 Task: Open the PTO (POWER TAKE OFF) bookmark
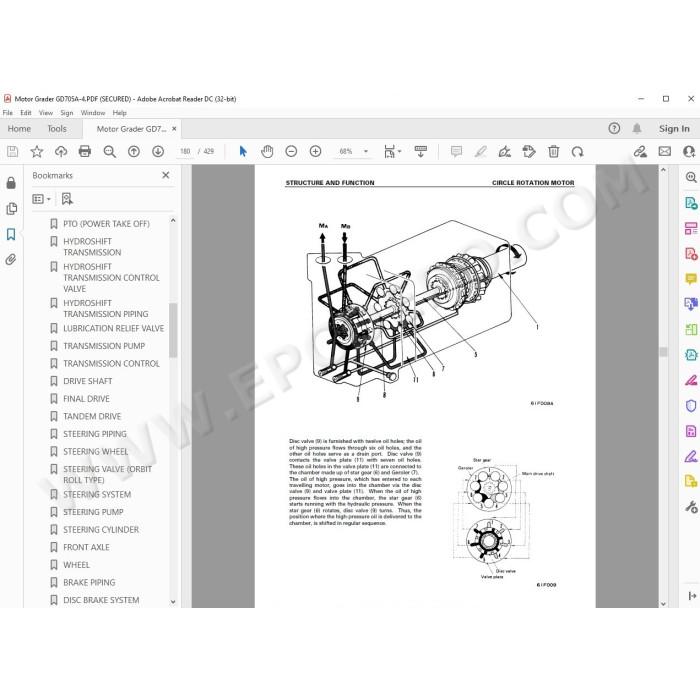pos(106,224)
